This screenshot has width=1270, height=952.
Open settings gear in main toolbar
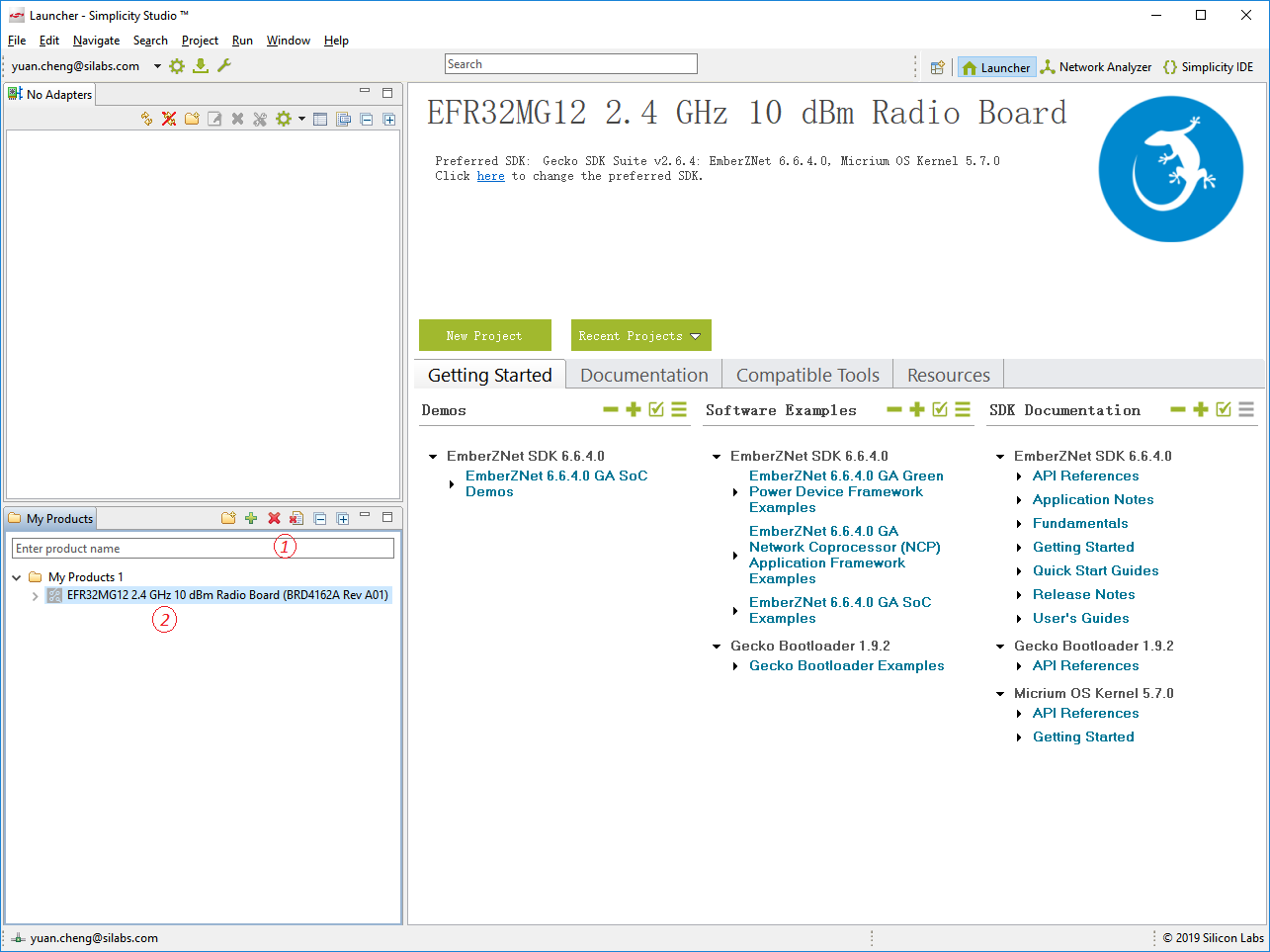[177, 66]
